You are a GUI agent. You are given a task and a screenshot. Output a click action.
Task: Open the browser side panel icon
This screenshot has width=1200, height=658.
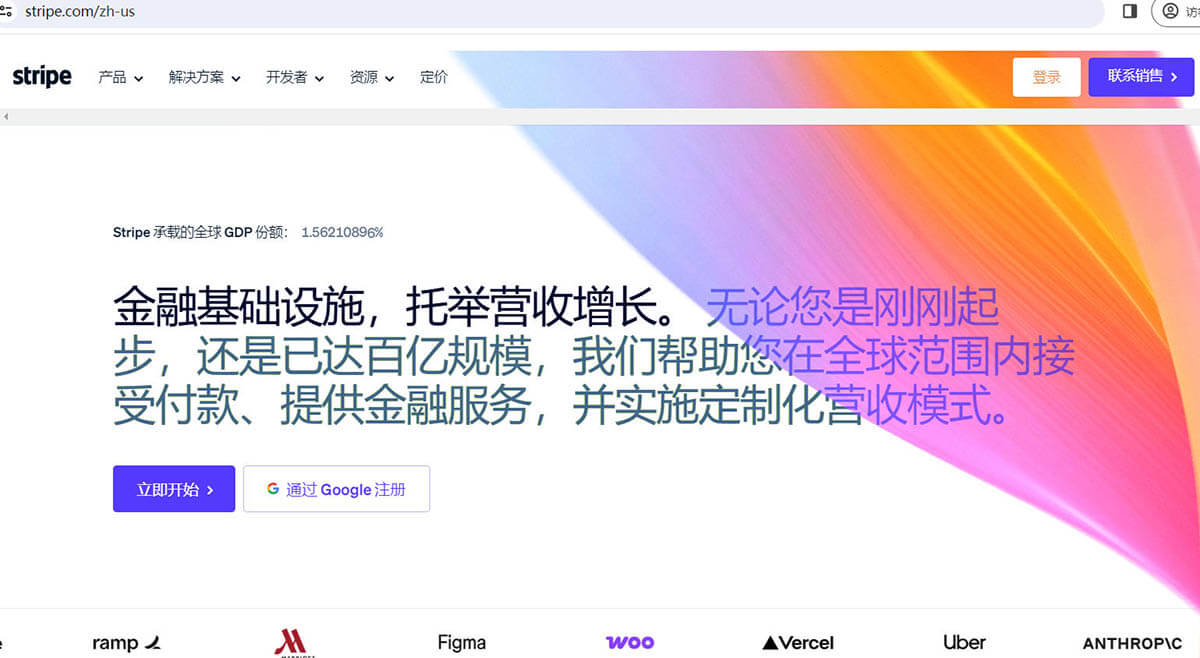click(1131, 12)
